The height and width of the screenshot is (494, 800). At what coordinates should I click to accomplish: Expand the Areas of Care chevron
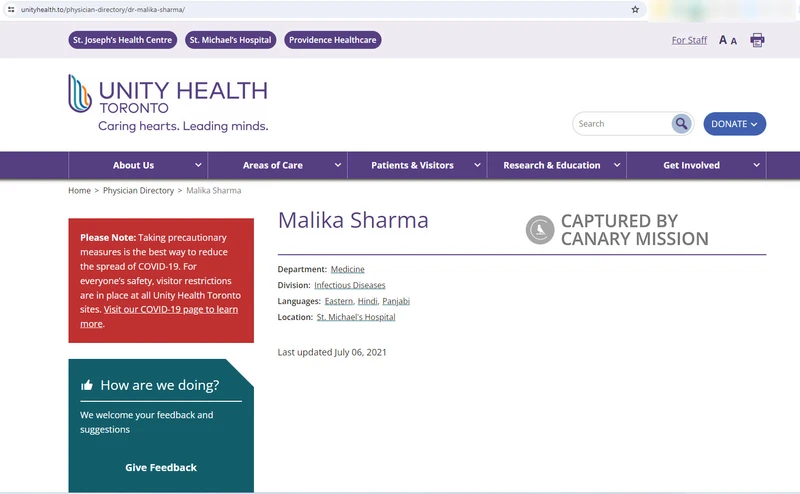point(338,165)
